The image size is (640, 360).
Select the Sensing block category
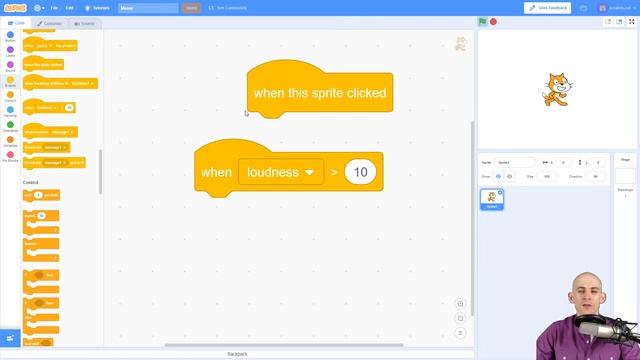point(10,112)
